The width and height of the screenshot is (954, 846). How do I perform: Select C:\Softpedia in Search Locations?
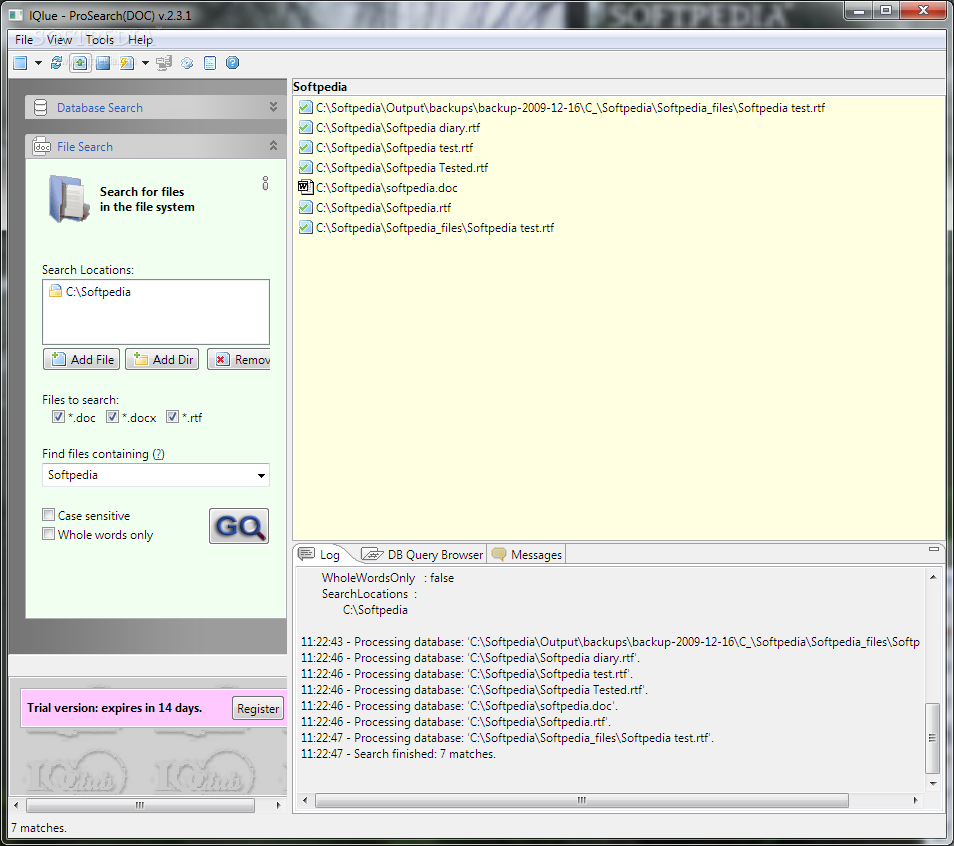(98, 292)
